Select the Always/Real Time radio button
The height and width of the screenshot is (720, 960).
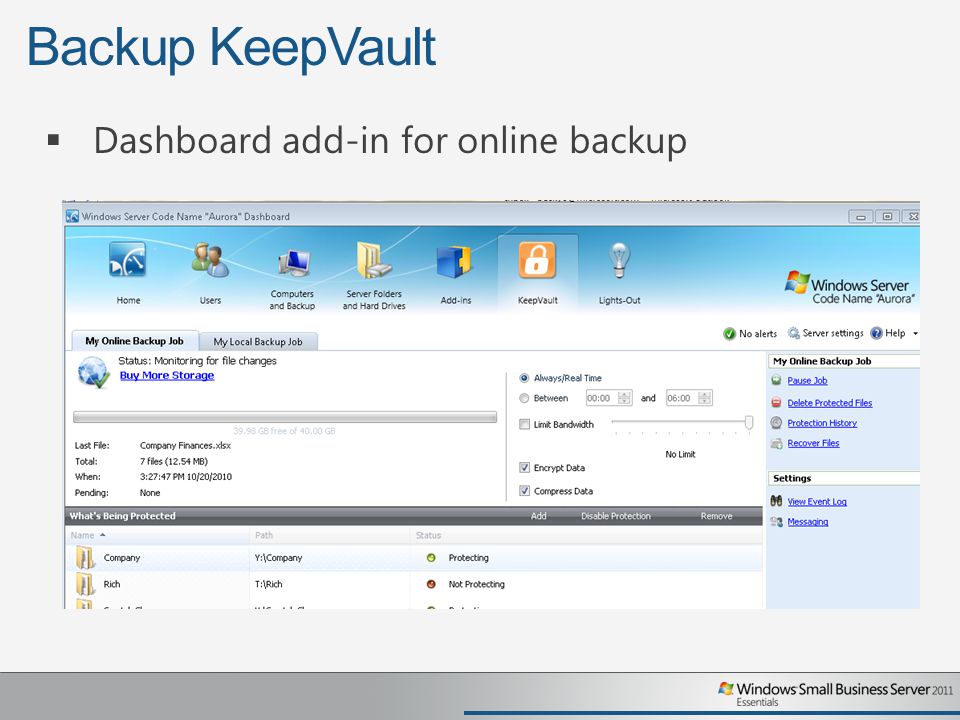click(x=524, y=378)
